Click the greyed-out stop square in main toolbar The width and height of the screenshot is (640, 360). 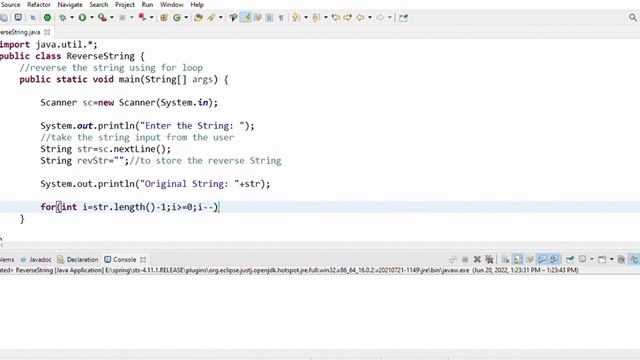click(x=122, y=18)
